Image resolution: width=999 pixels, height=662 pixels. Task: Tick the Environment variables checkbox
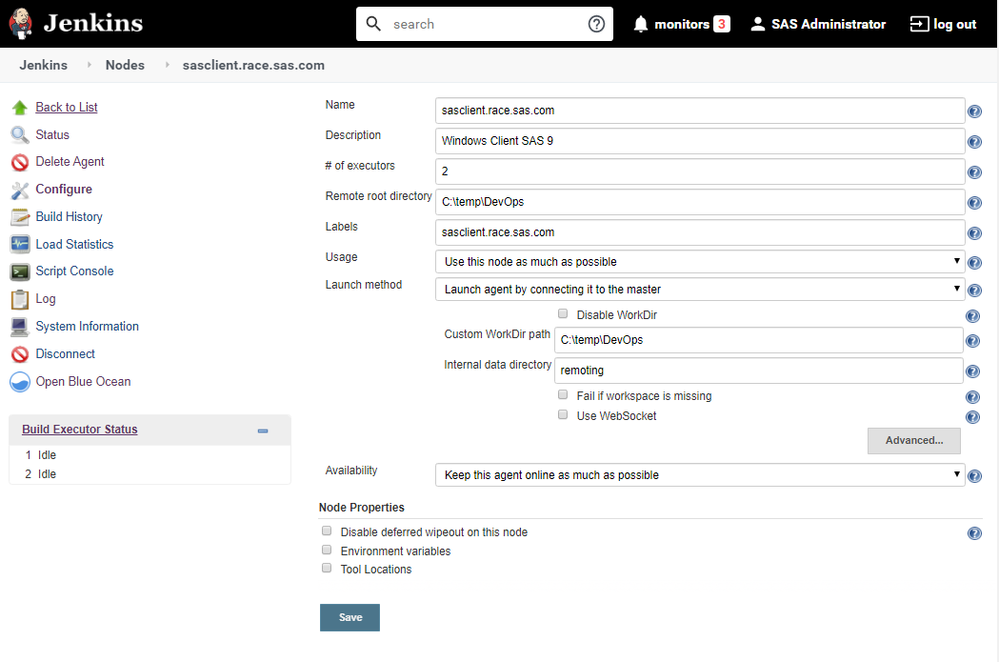[x=327, y=550]
